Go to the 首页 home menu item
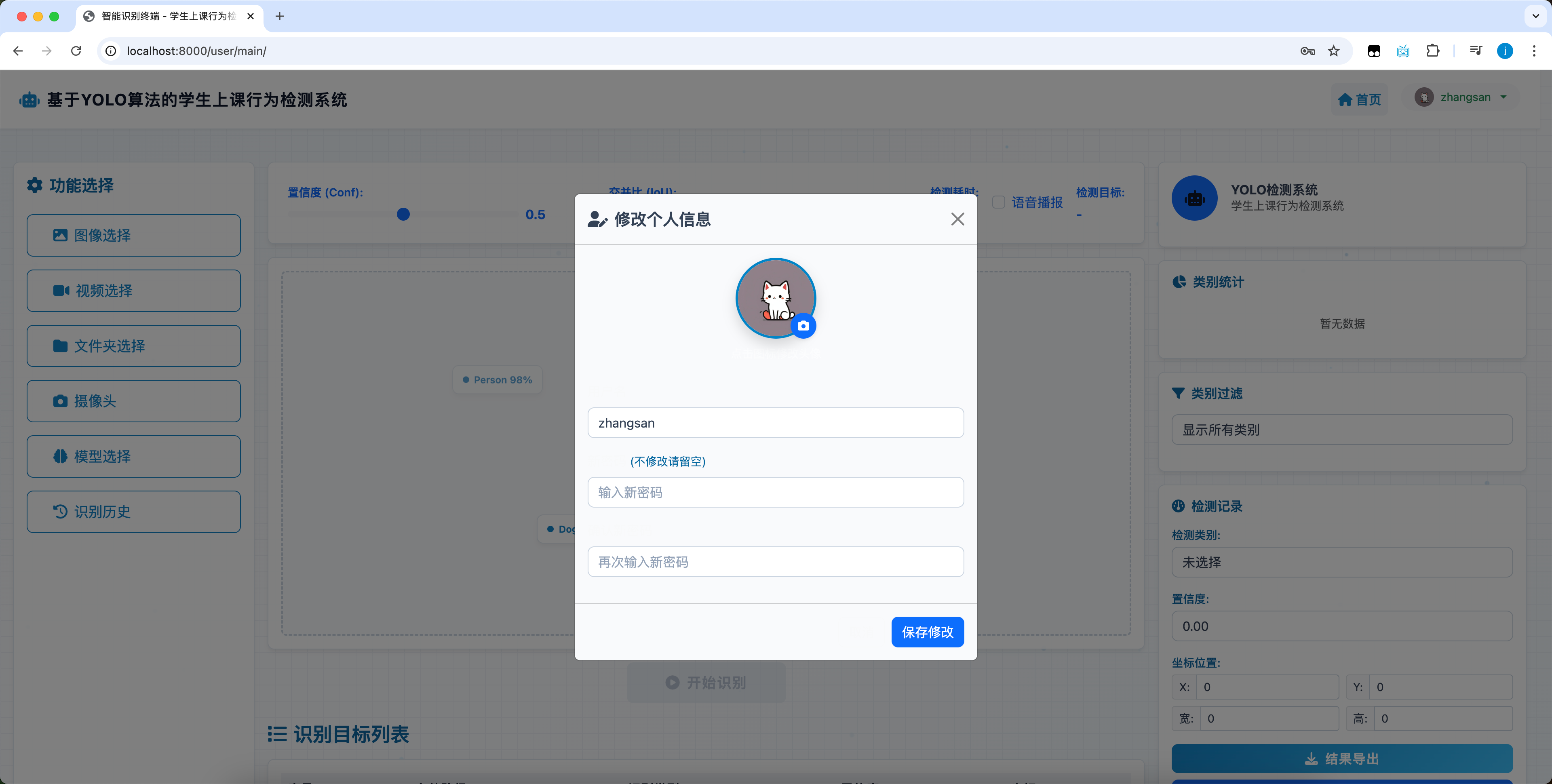The width and height of the screenshot is (1552, 784). tap(1359, 99)
